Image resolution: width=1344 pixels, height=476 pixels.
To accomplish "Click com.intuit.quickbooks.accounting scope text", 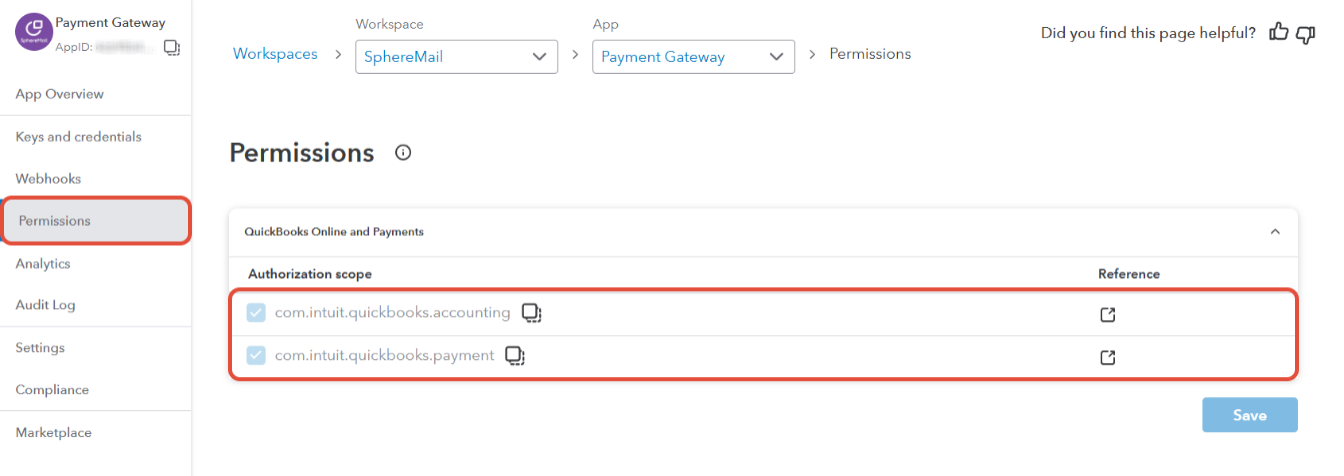I will click(x=393, y=313).
